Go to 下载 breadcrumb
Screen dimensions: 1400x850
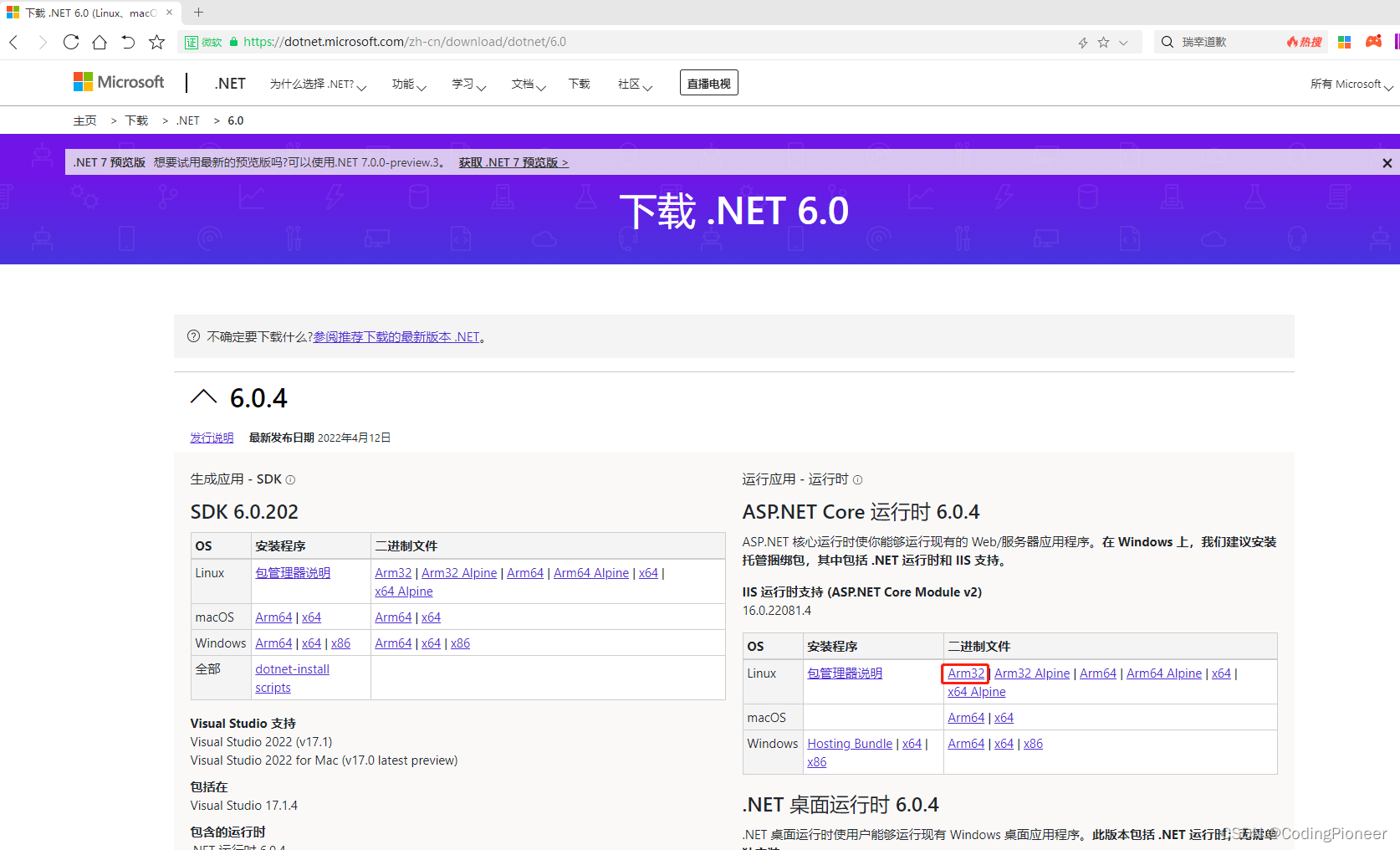(136, 120)
